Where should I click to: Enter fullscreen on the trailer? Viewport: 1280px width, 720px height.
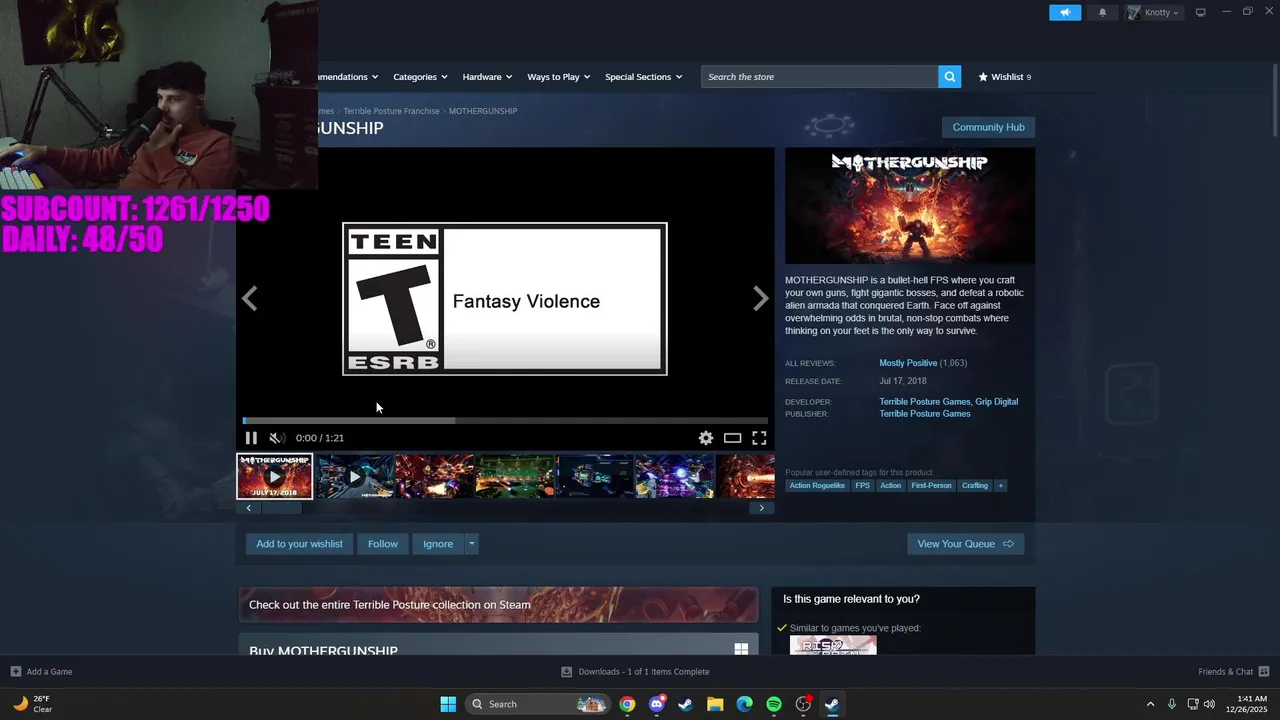(759, 438)
